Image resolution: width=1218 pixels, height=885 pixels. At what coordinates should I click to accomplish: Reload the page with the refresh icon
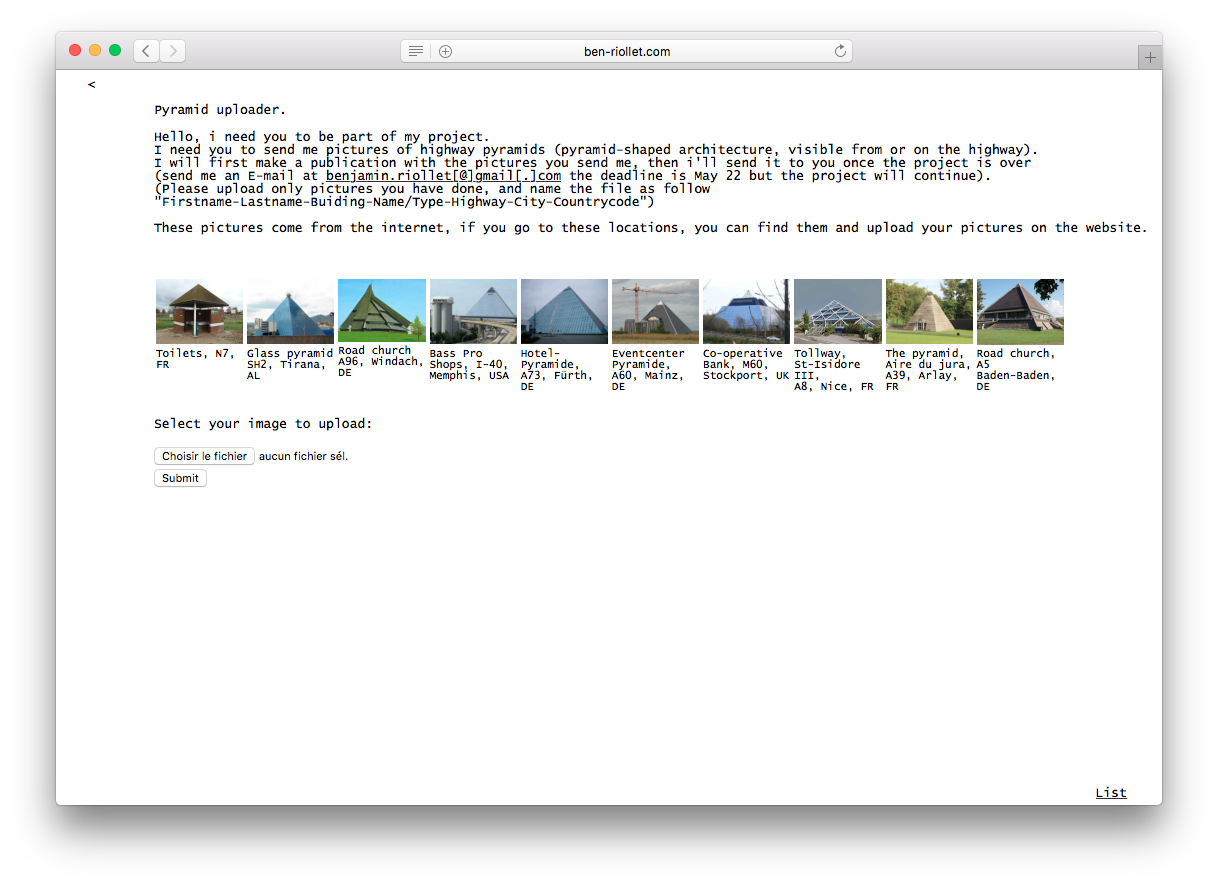coord(840,51)
